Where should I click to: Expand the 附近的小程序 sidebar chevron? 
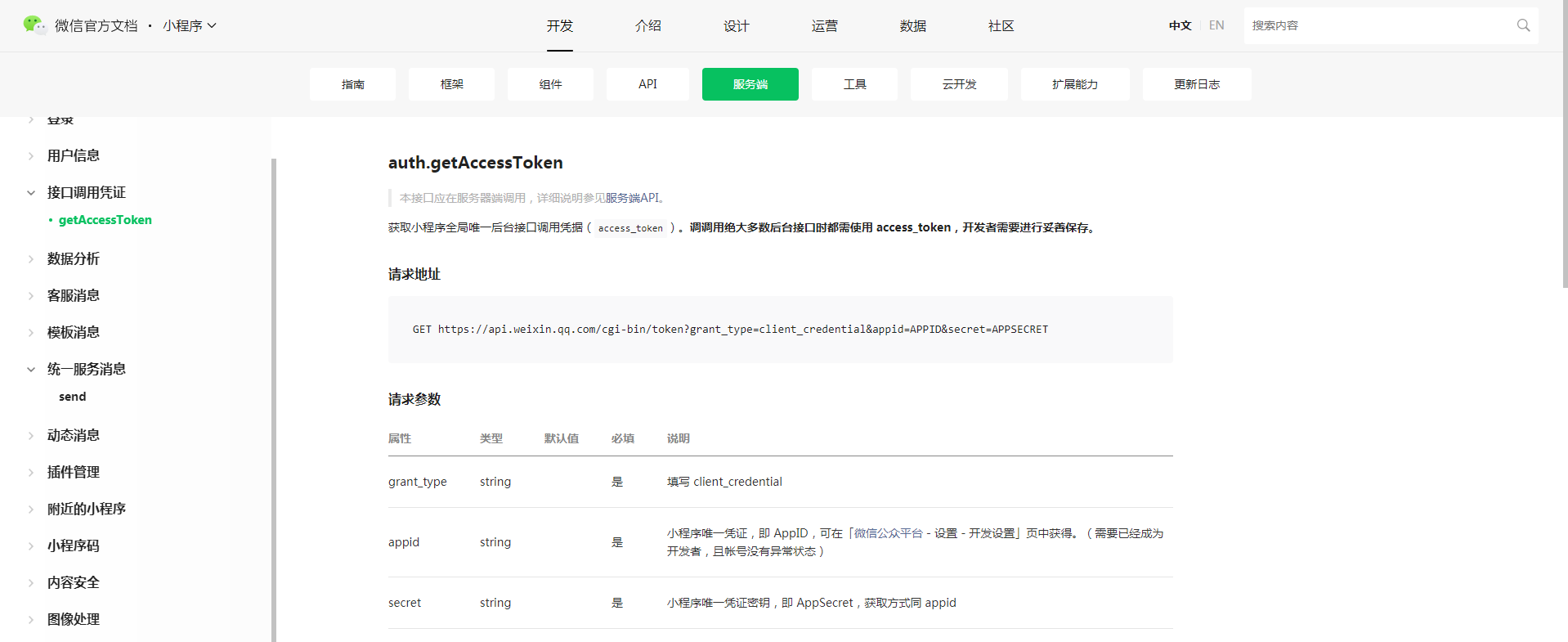[31, 509]
